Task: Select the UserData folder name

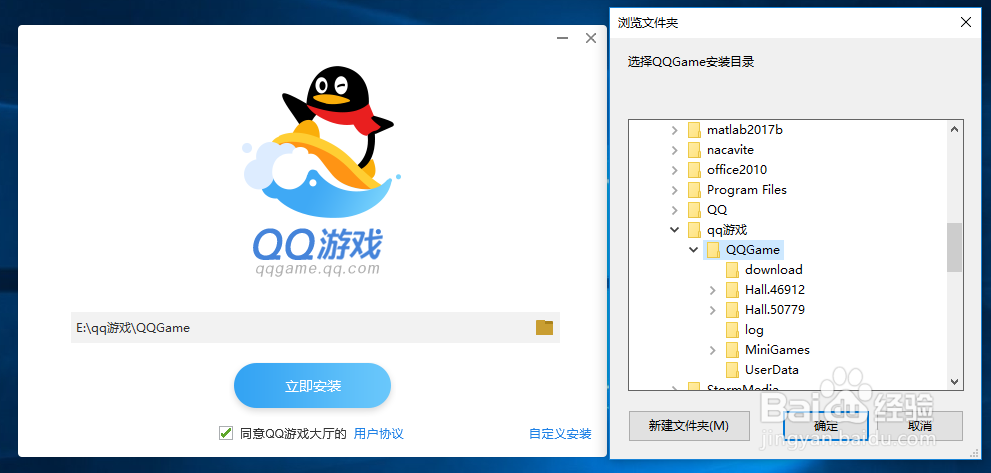Action: tap(772, 369)
